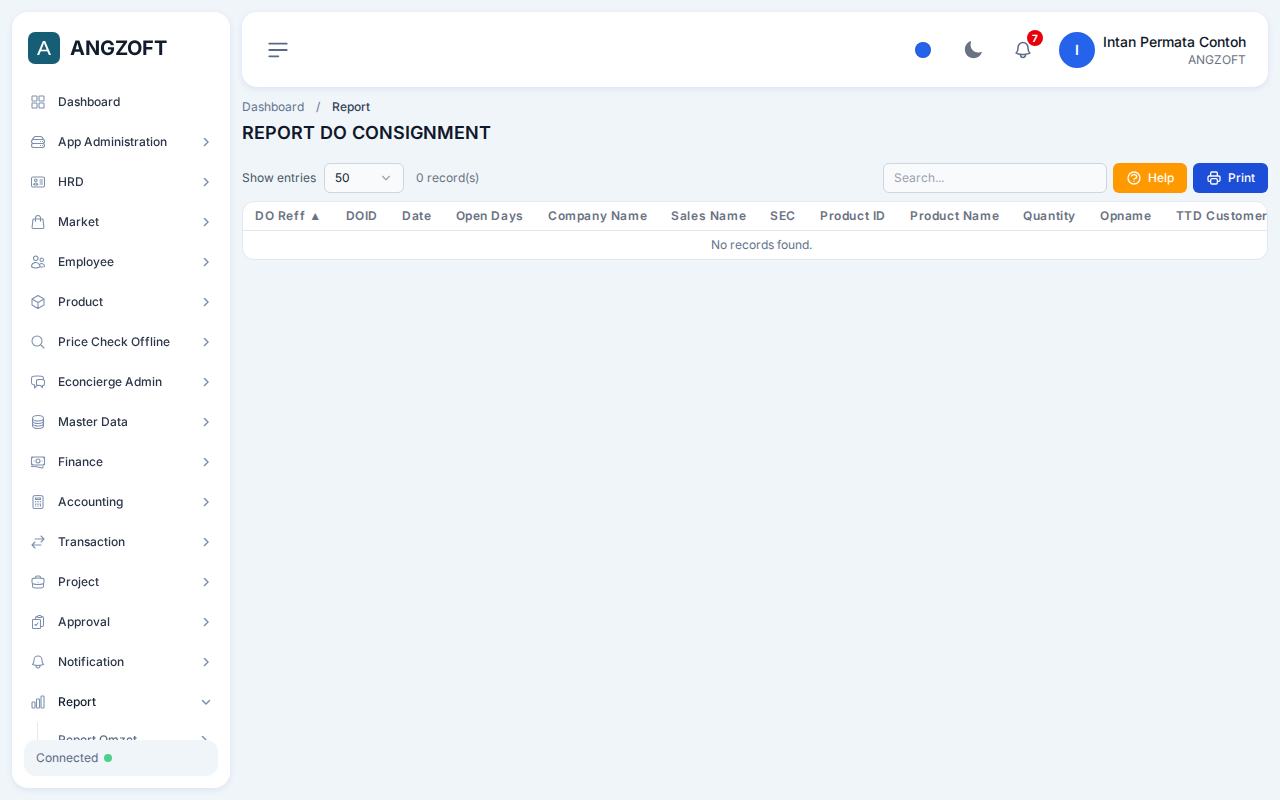This screenshot has height=800, width=1280.
Task: Click the ANGZOFT logo icon
Action: pyautogui.click(x=44, y=48)
